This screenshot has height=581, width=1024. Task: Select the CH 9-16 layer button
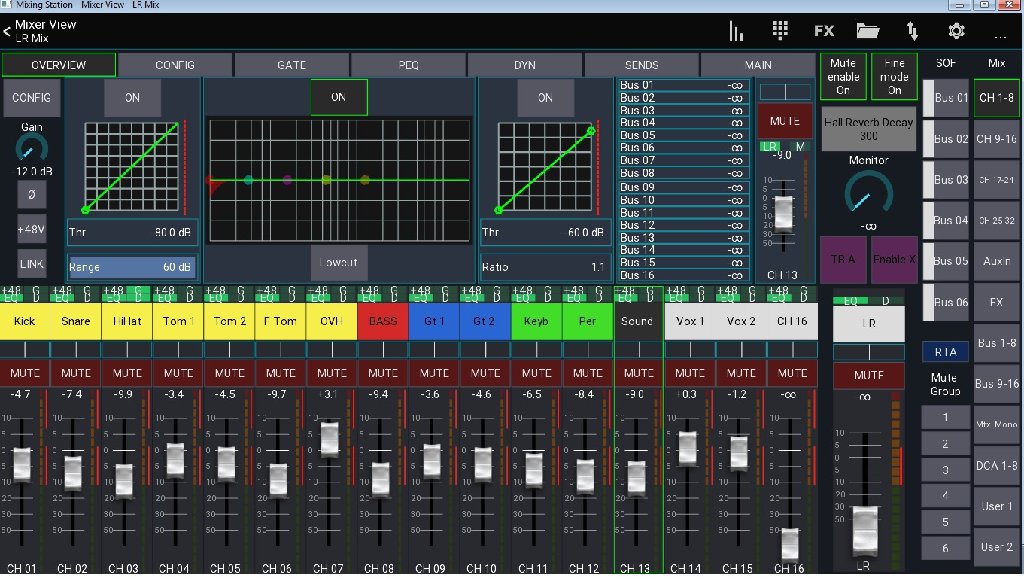[996, 139]
